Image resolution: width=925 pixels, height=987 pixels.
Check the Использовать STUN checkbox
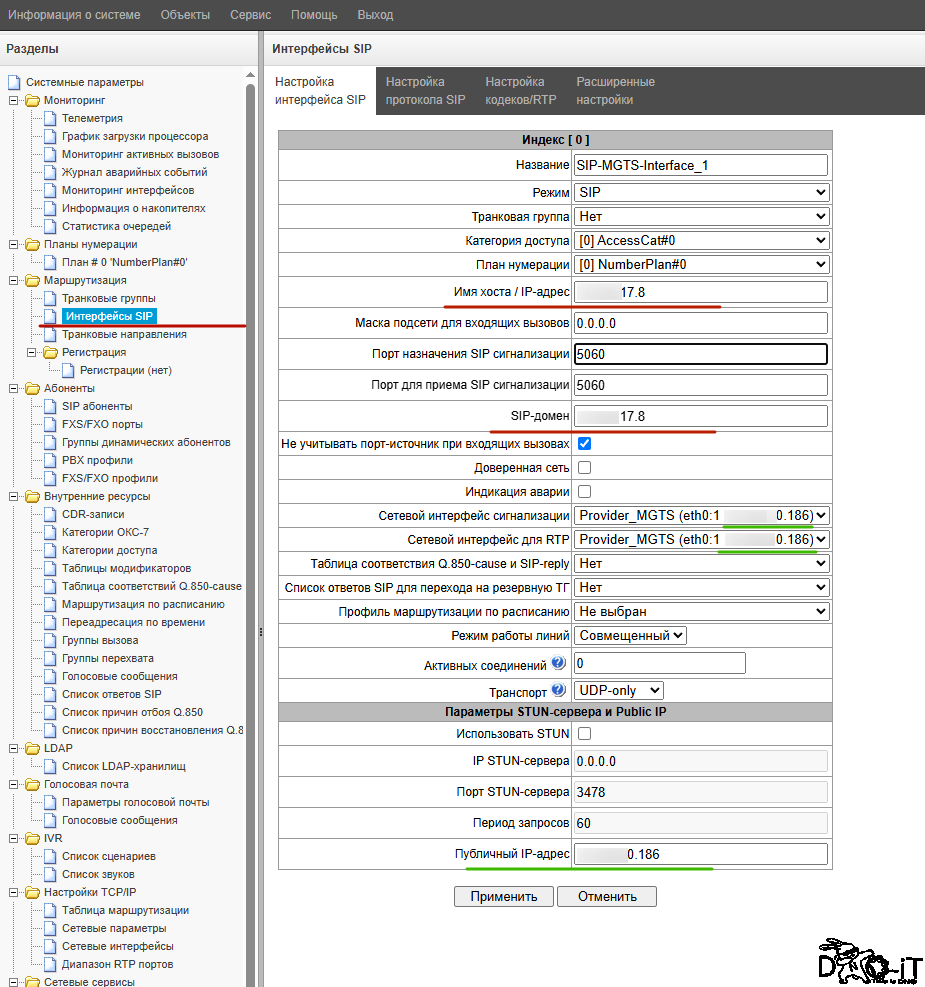[585, 733]
